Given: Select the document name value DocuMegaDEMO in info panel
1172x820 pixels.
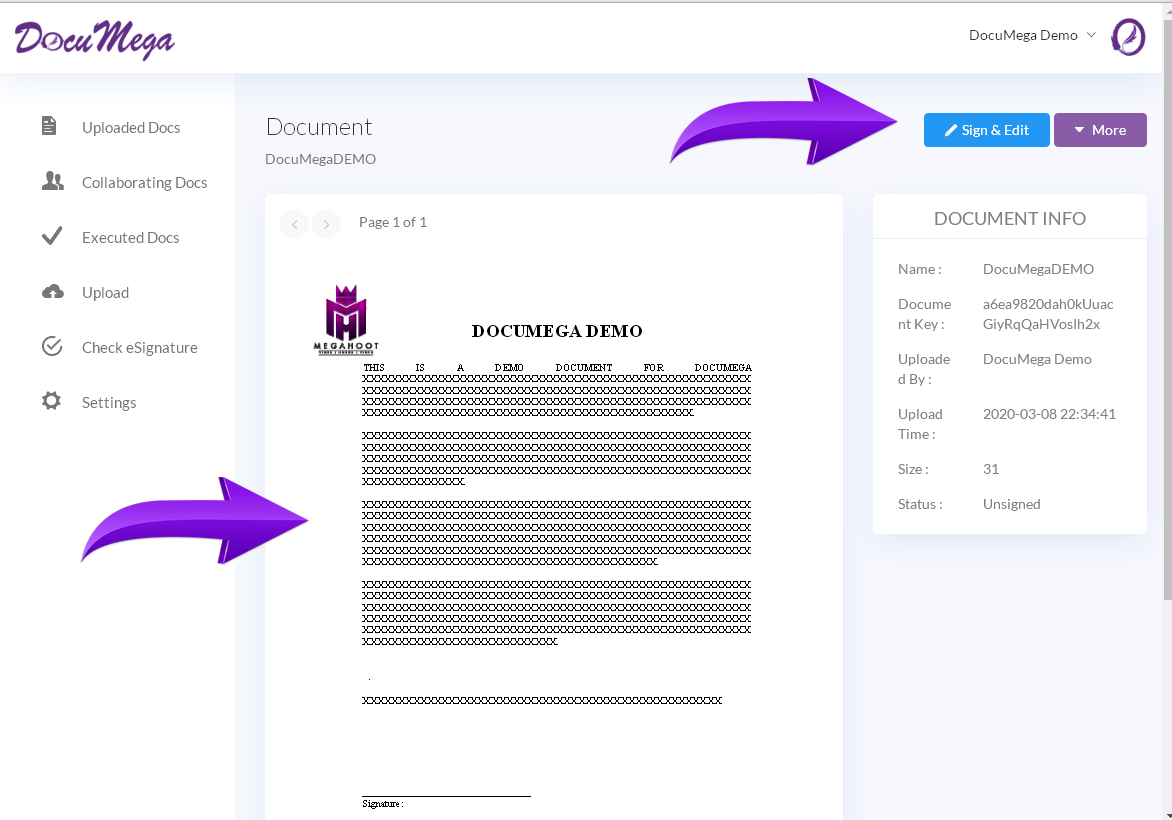Looking at the screenshot, I should (x=1038, y=269).
